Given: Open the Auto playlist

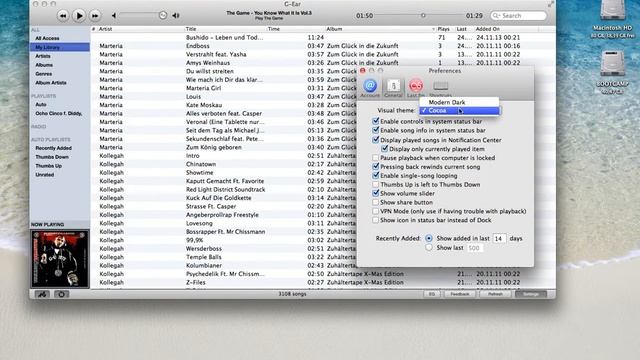Looking at the screenshot, I should pos(41,104).
